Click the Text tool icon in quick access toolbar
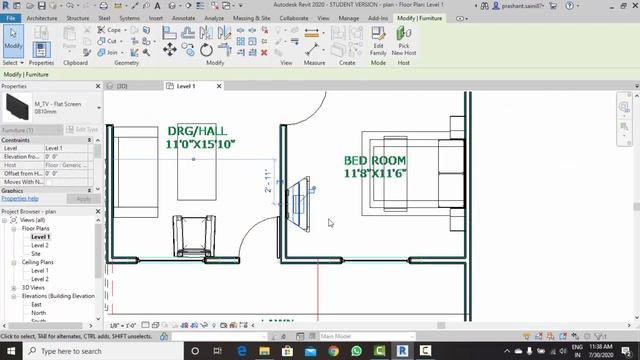Screen dimensions: 640x360 [x=158, y=6]
